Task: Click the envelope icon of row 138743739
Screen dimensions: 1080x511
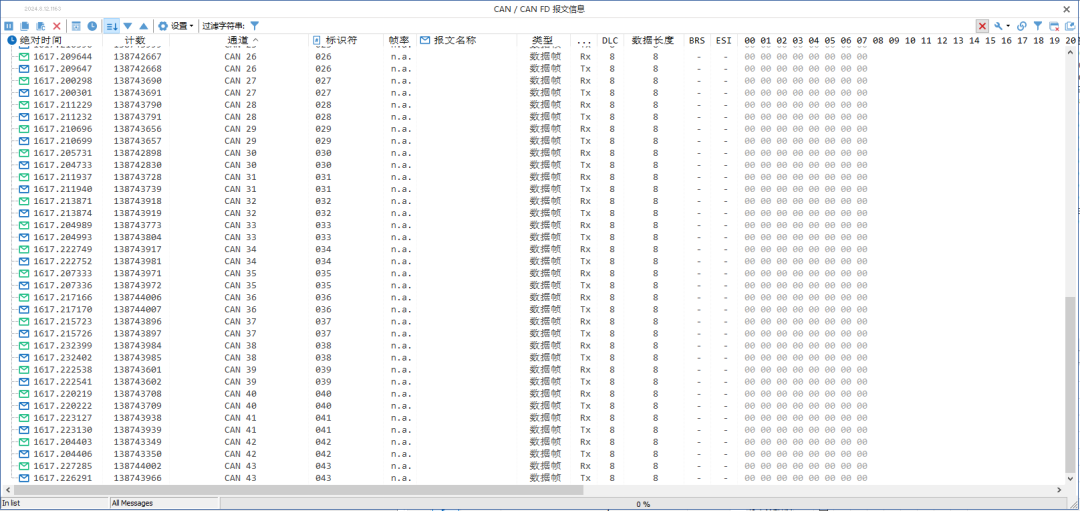Action: [24, 189]
